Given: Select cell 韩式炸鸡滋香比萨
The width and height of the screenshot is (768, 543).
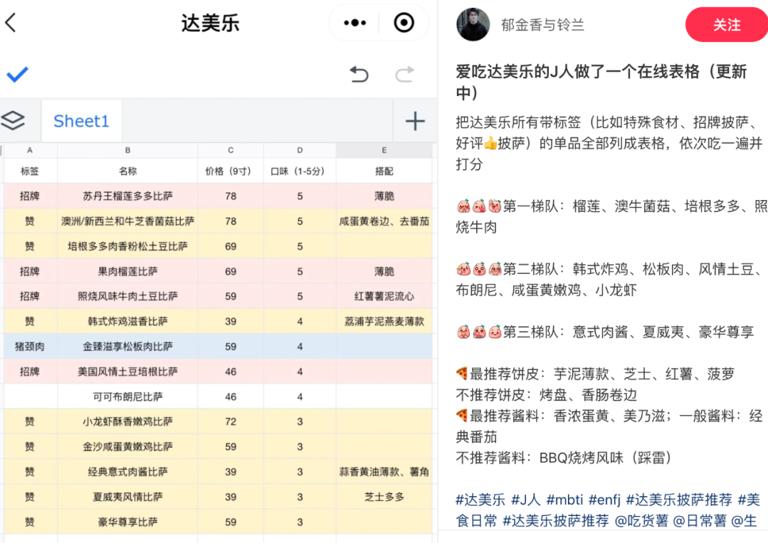Looking at the screenshot, I should click(x=128, y=321).
